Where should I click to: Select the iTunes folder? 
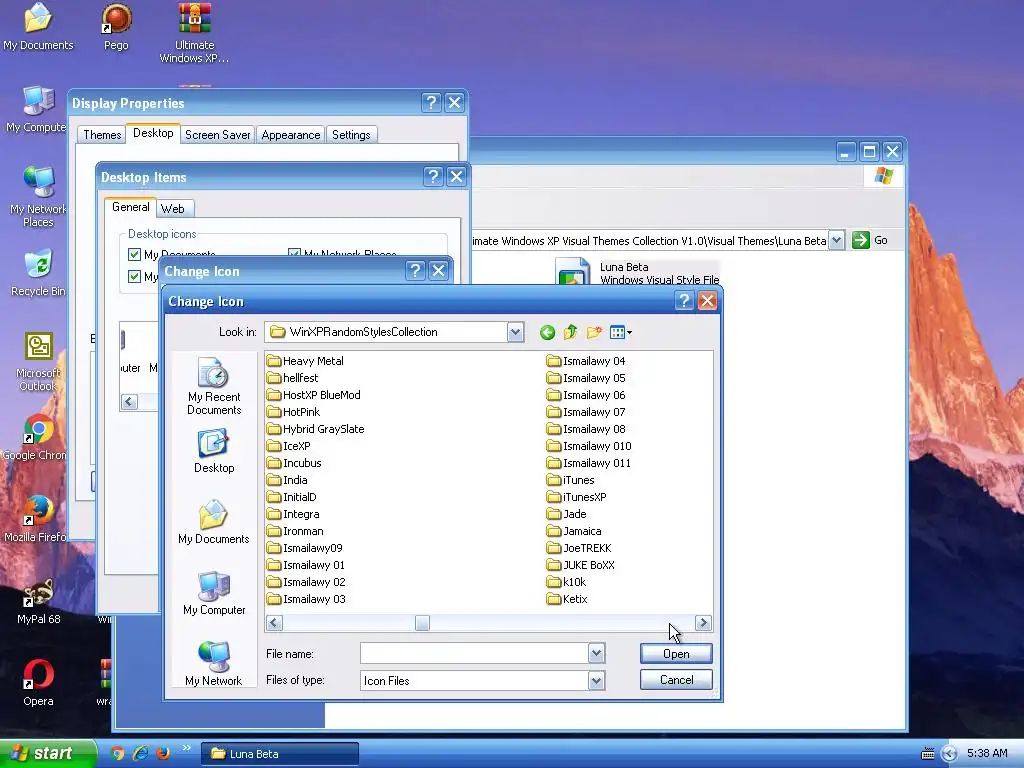pyautogui.click(x=571, y=480)
